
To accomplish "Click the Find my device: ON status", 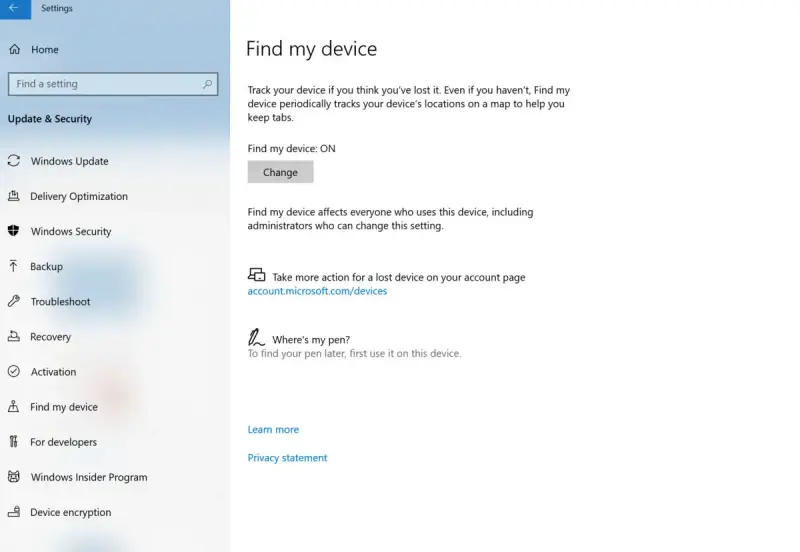I will click(292, 148).
